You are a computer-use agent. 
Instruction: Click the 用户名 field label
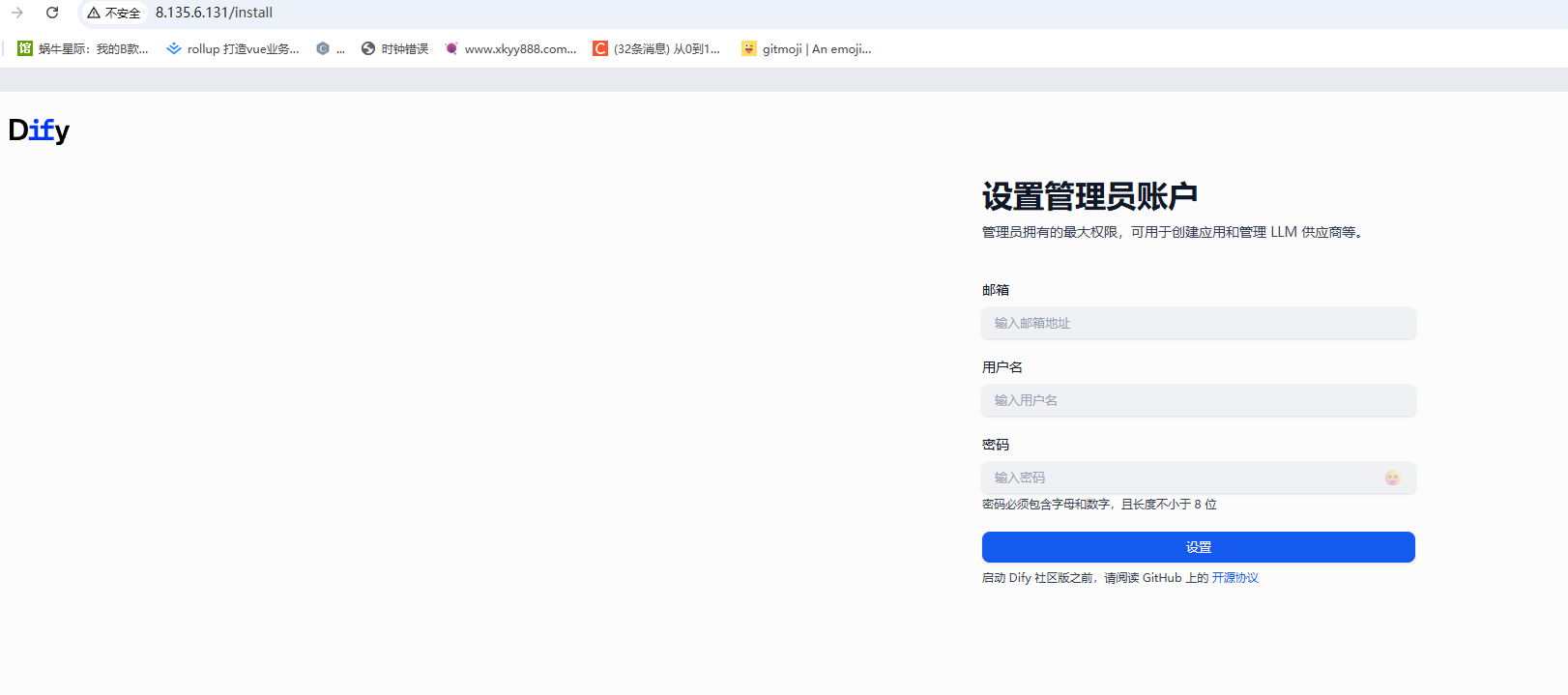tap(1002, 367)
